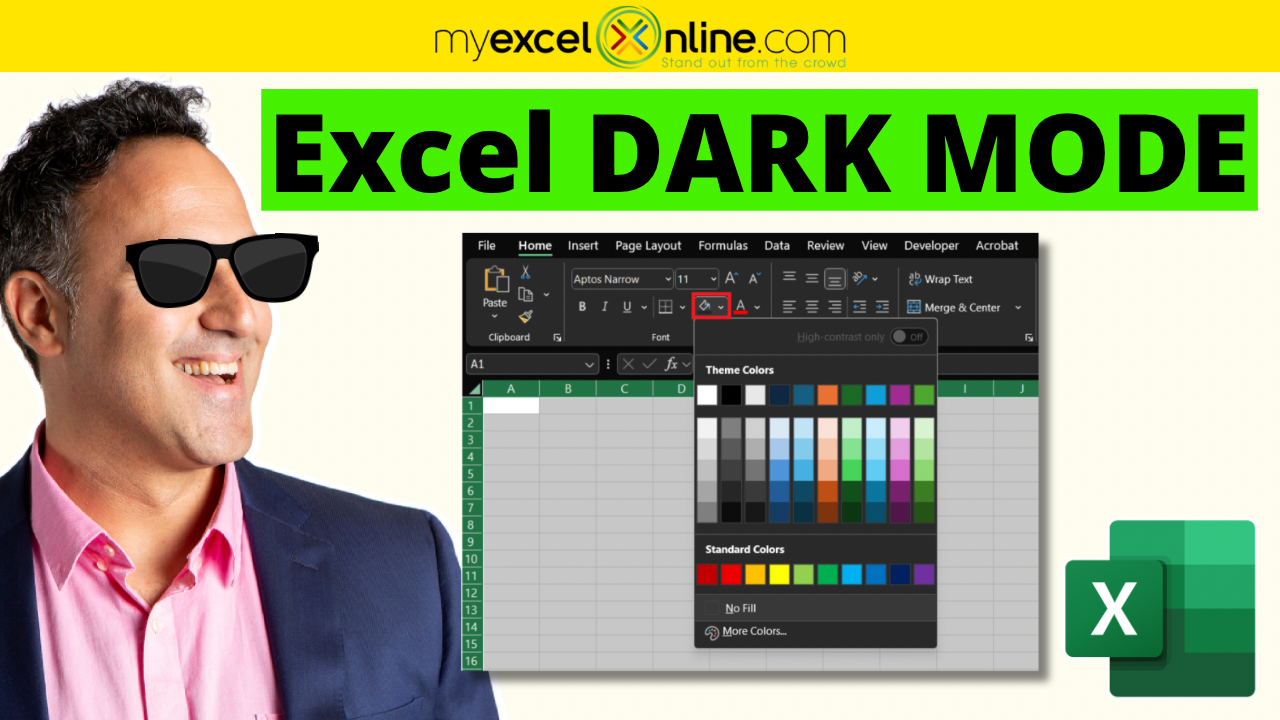Set Middle Align for cell
This screenshot has height=720, width=1280.
[x=812, y=278]
